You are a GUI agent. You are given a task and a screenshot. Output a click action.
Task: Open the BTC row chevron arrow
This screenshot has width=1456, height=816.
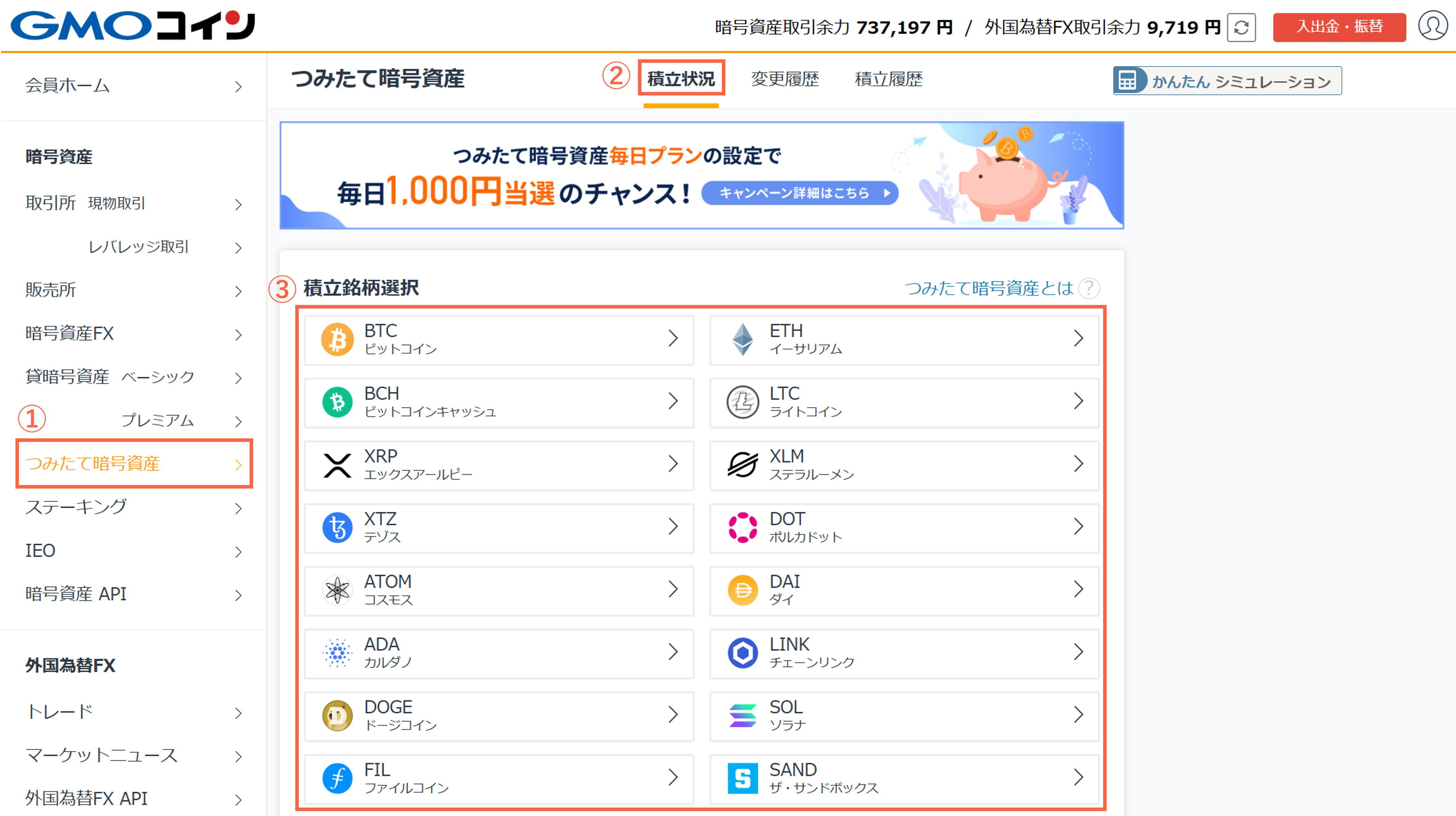coord(673,338)
